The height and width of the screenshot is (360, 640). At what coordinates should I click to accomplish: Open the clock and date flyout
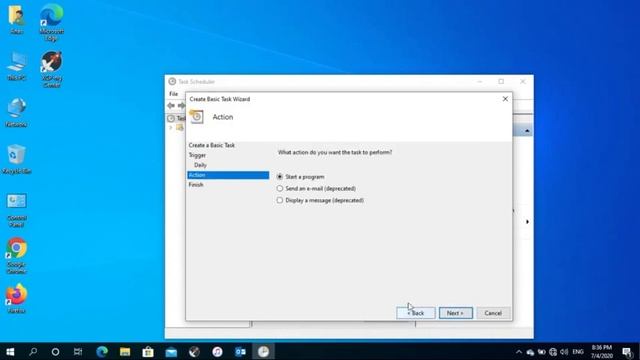tap(602, 352)
